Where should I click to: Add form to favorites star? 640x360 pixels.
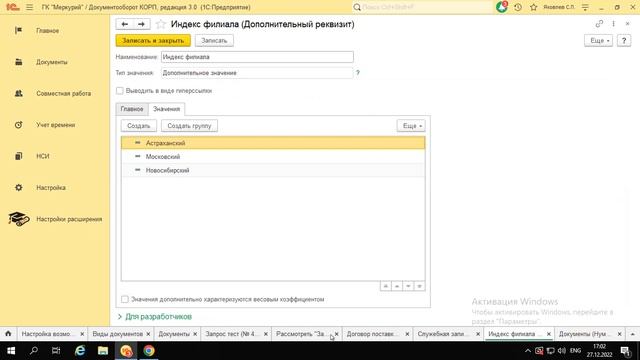tap(161, 24)
